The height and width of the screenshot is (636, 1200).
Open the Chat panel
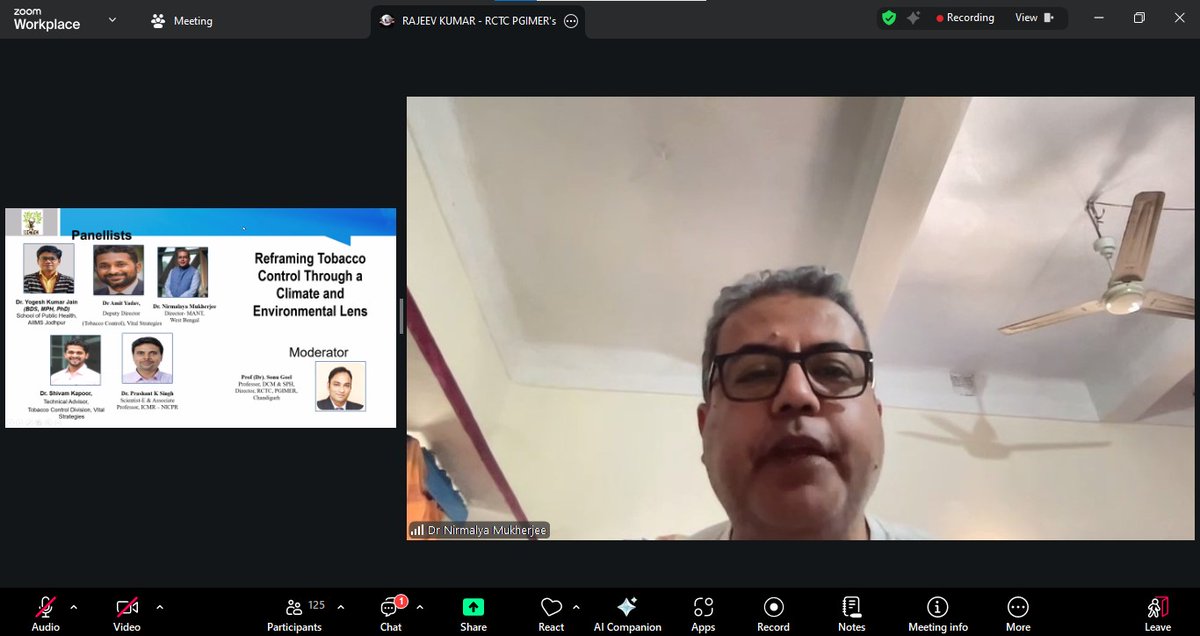(x=391, y=613)
